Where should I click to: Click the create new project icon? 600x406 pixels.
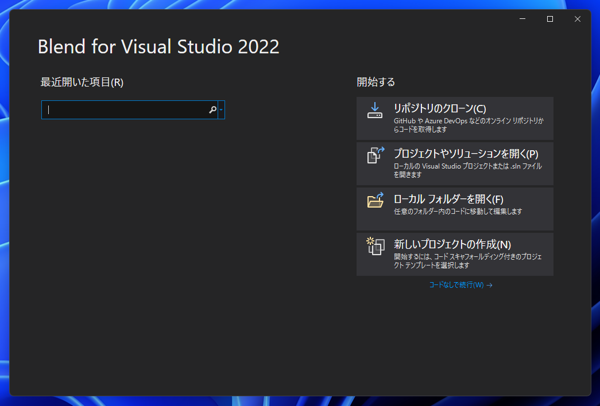[375, 246]
